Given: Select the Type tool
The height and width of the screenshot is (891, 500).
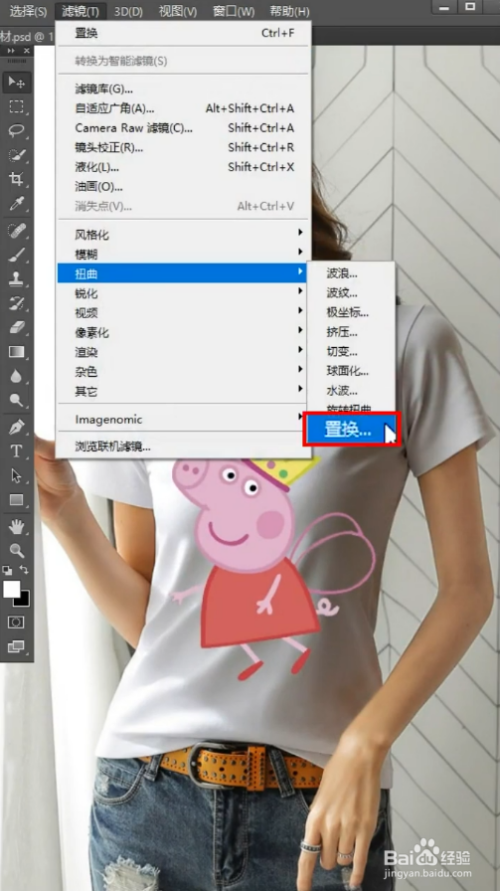Looking at the screenshot, I should tap(16, 451).
